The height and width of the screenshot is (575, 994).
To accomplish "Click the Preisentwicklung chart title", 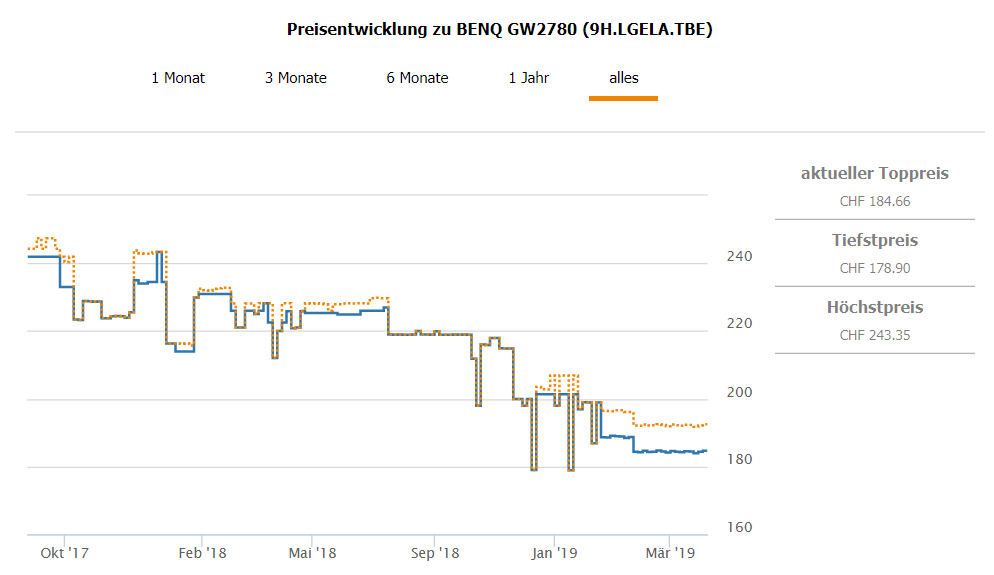I will pyautogui.click(x=499, y=30).
